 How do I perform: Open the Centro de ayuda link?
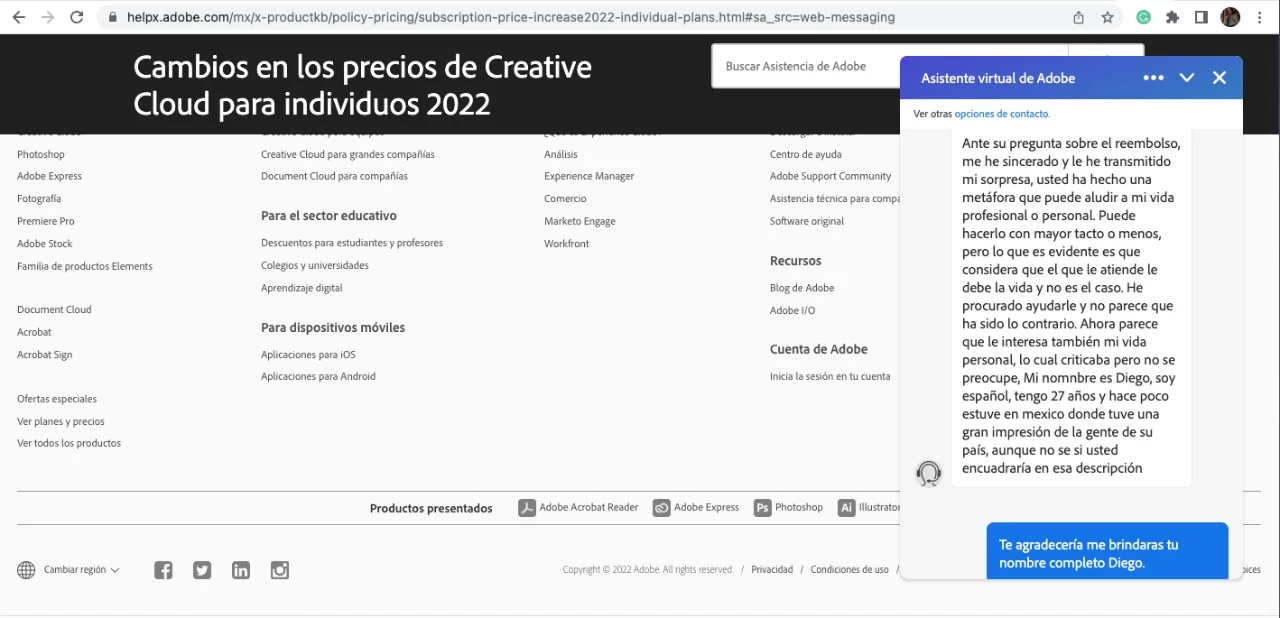(x=806, y=154)
